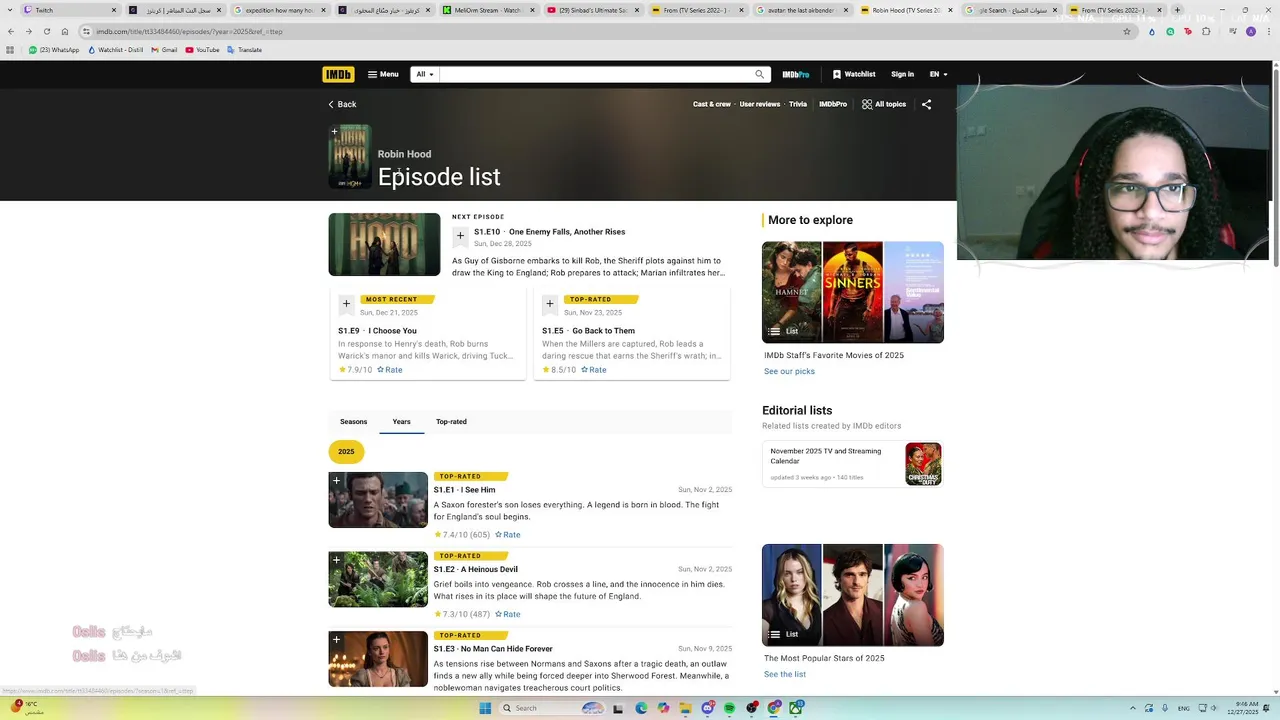Screen dimensions: 1280x720
Task: Go Back to the Robin Hood page
Action: point(342,104)
